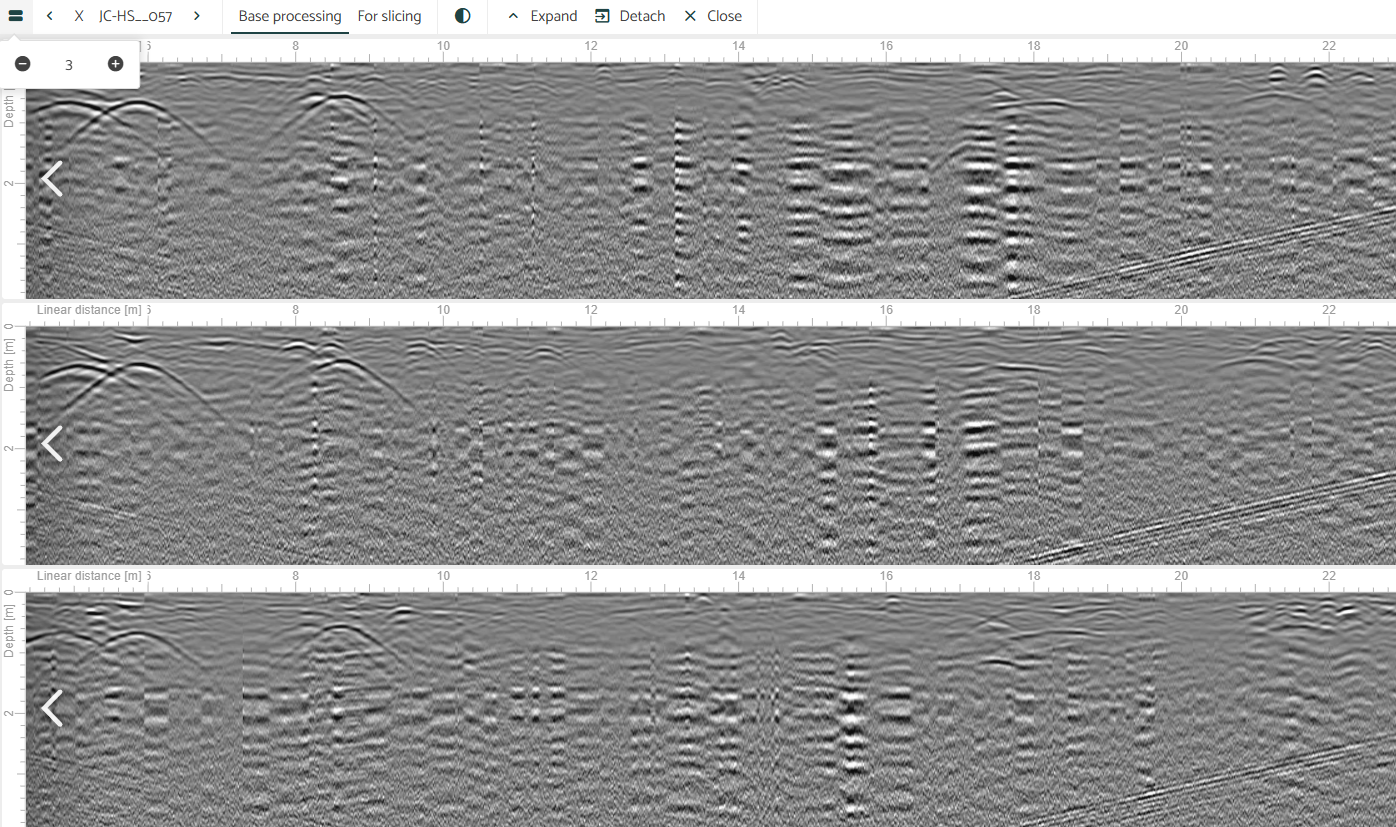Close the radargram panel

pos(712,16)
